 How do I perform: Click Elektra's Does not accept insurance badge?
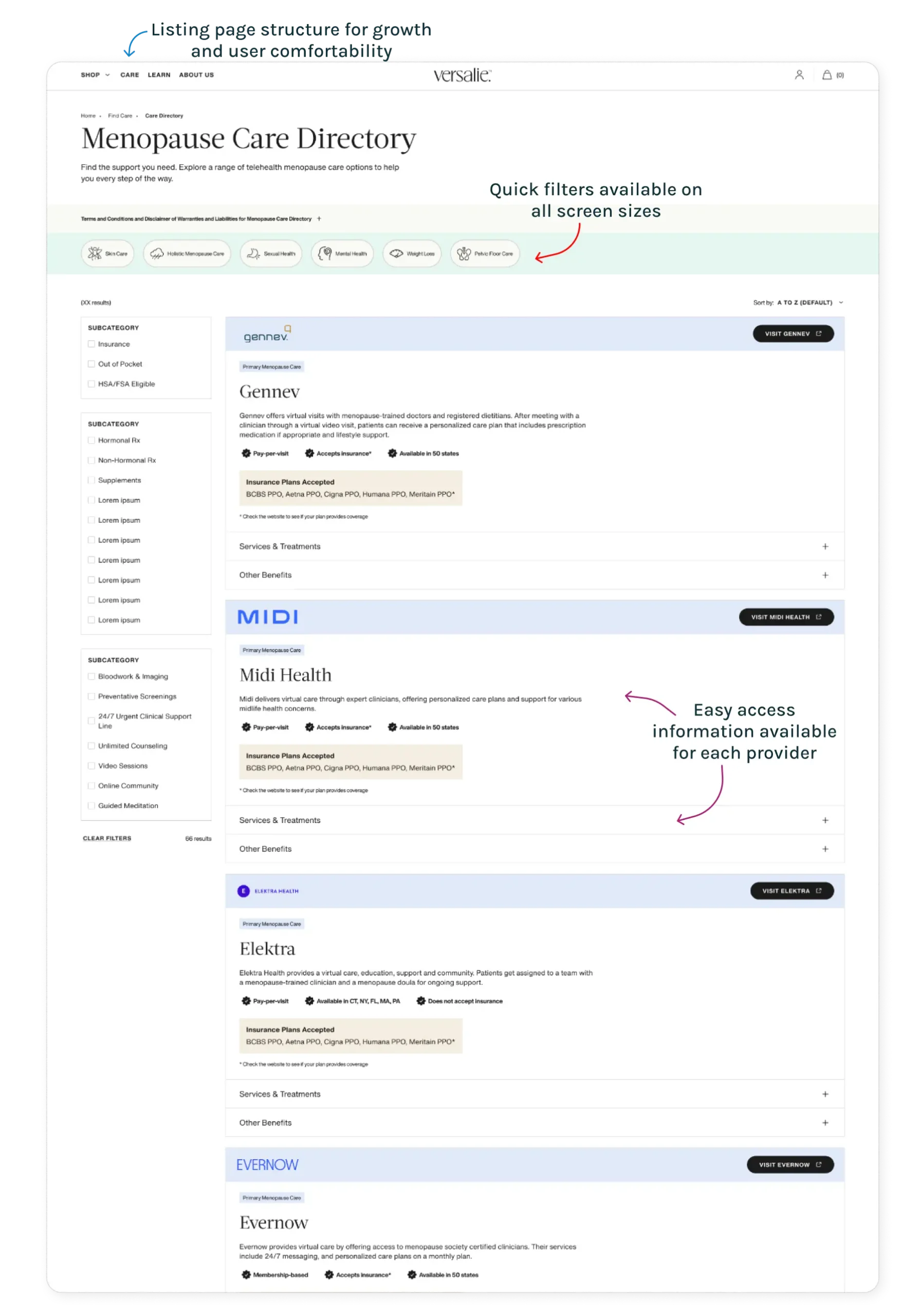tap(459, 1001)
